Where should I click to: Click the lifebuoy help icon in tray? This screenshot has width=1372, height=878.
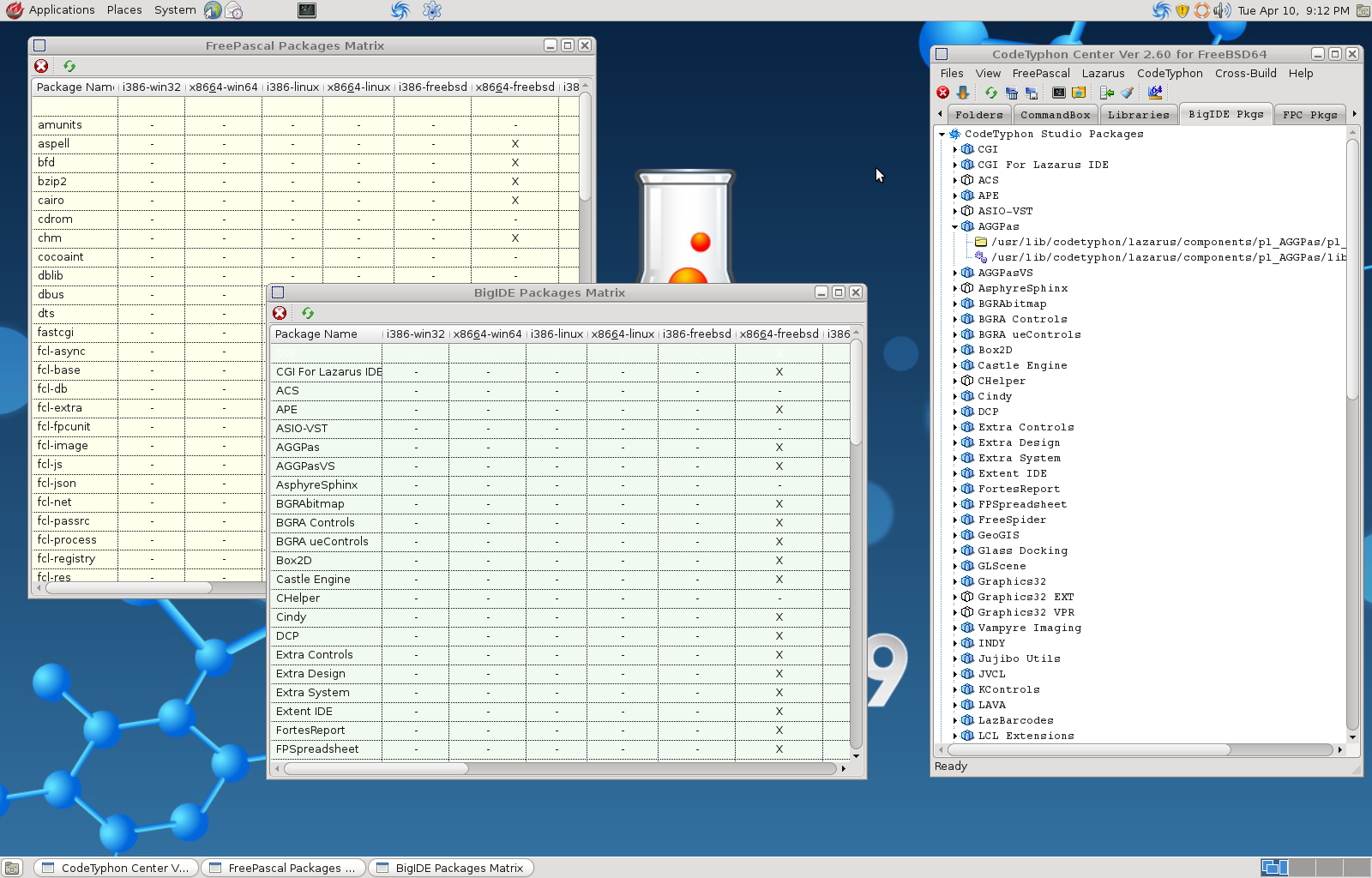[x=1202, y=10]
